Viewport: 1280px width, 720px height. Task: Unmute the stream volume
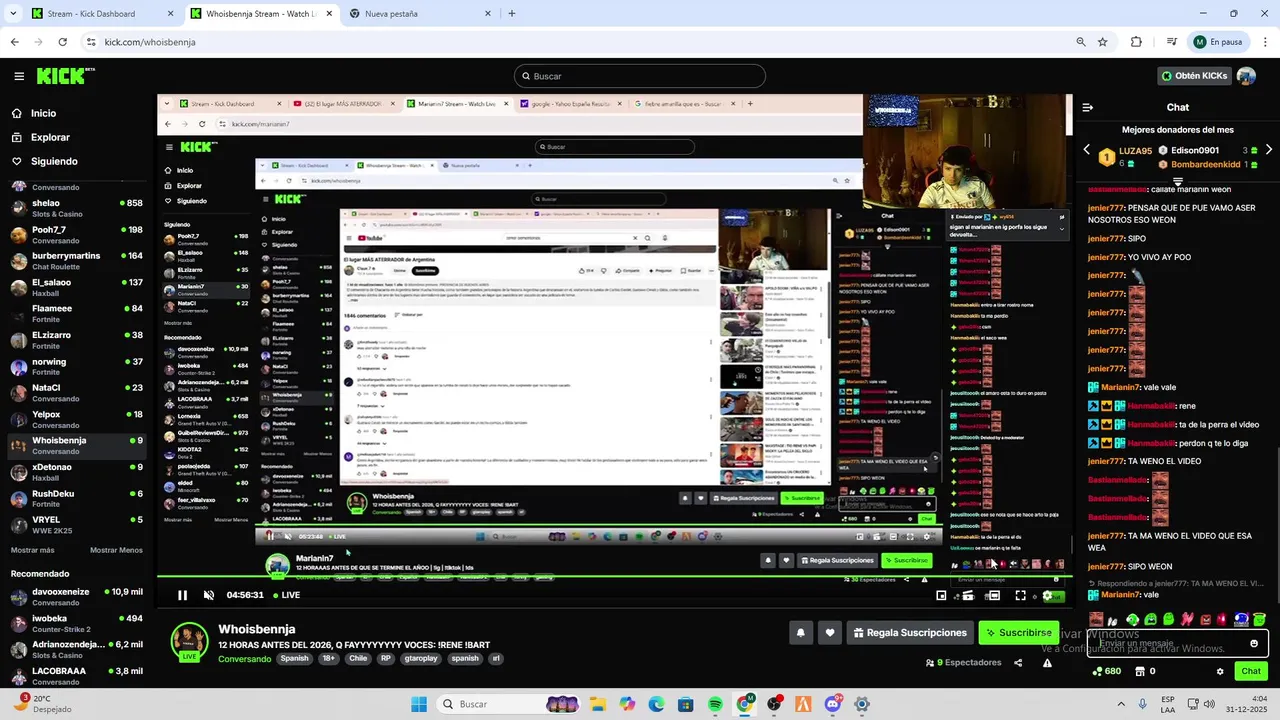209,595
